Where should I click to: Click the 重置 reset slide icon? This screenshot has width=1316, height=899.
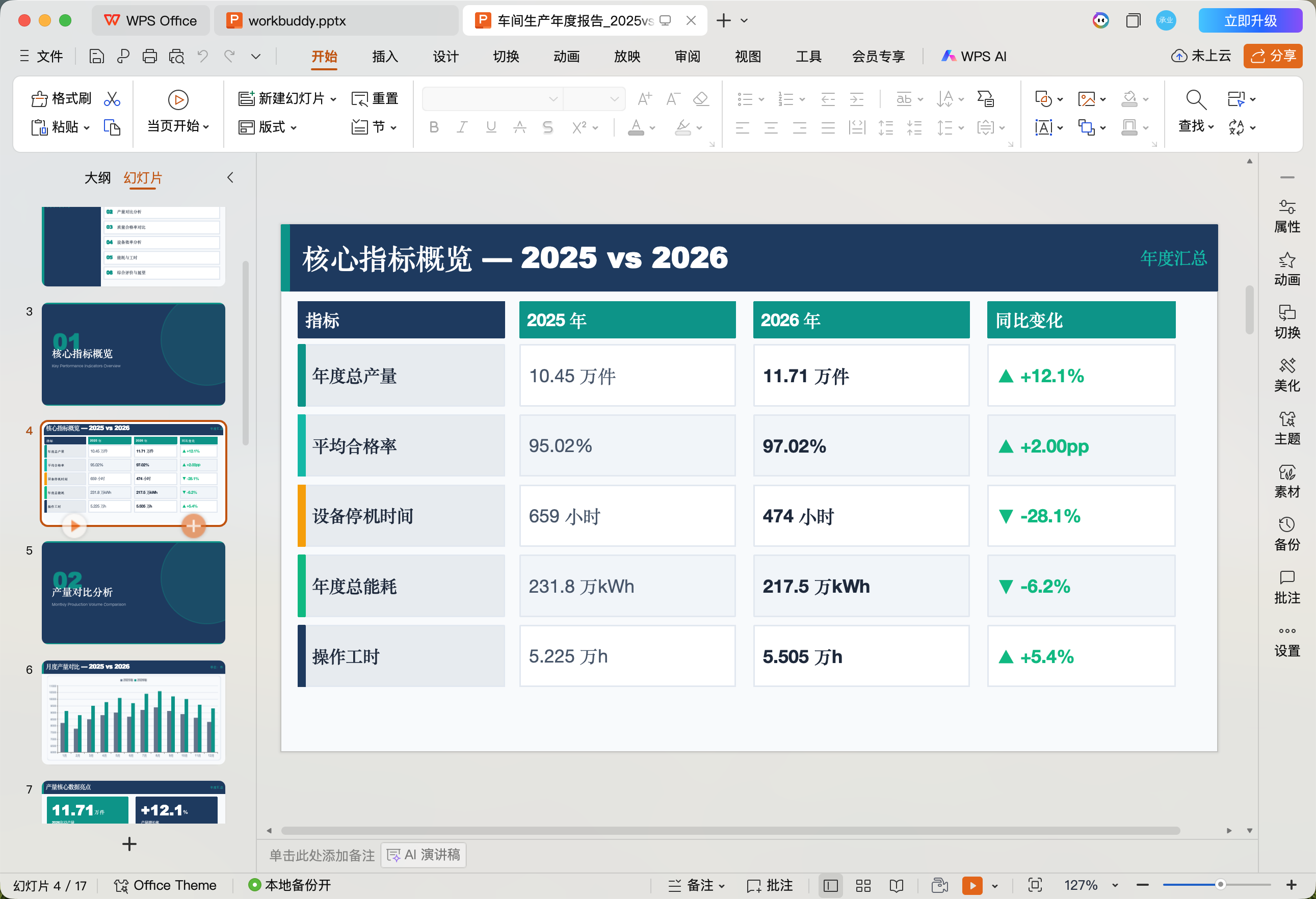376,97
